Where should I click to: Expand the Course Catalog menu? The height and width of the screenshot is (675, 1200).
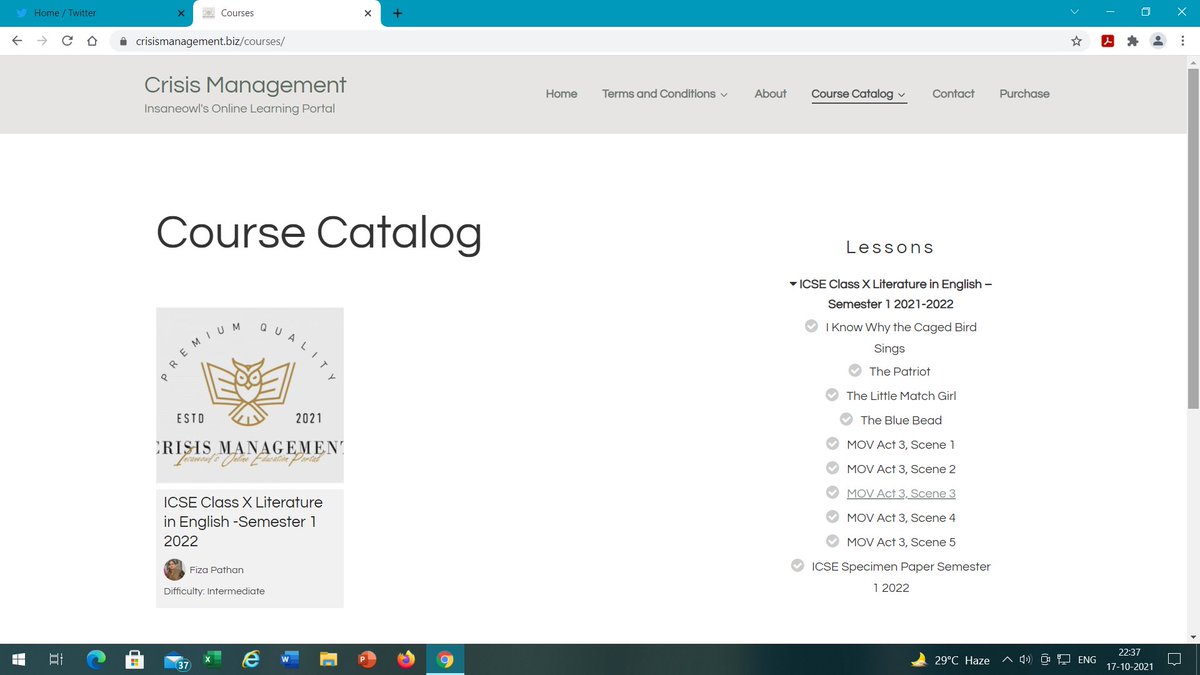click(901, 95)
